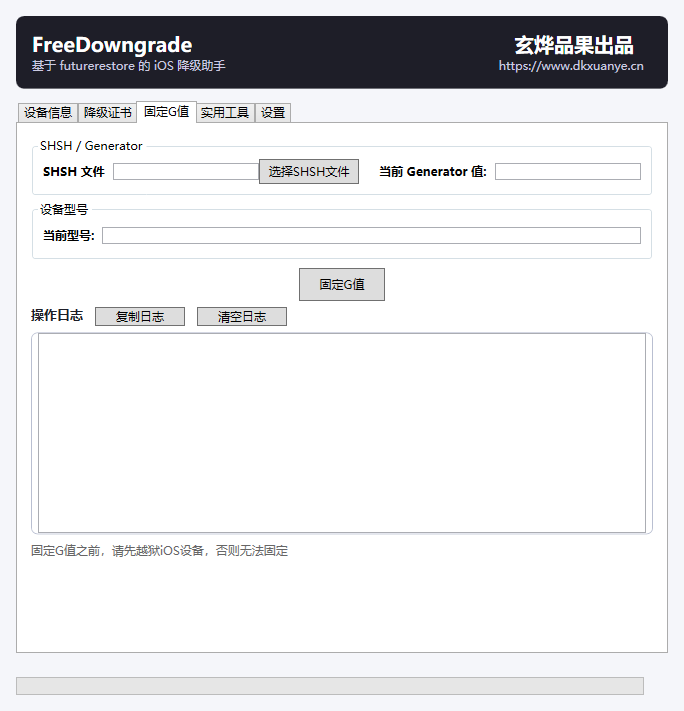The height and width of the screenshot is (711, 684).
Task: Click the 当前型号 input field
Action: click(371, 235)
